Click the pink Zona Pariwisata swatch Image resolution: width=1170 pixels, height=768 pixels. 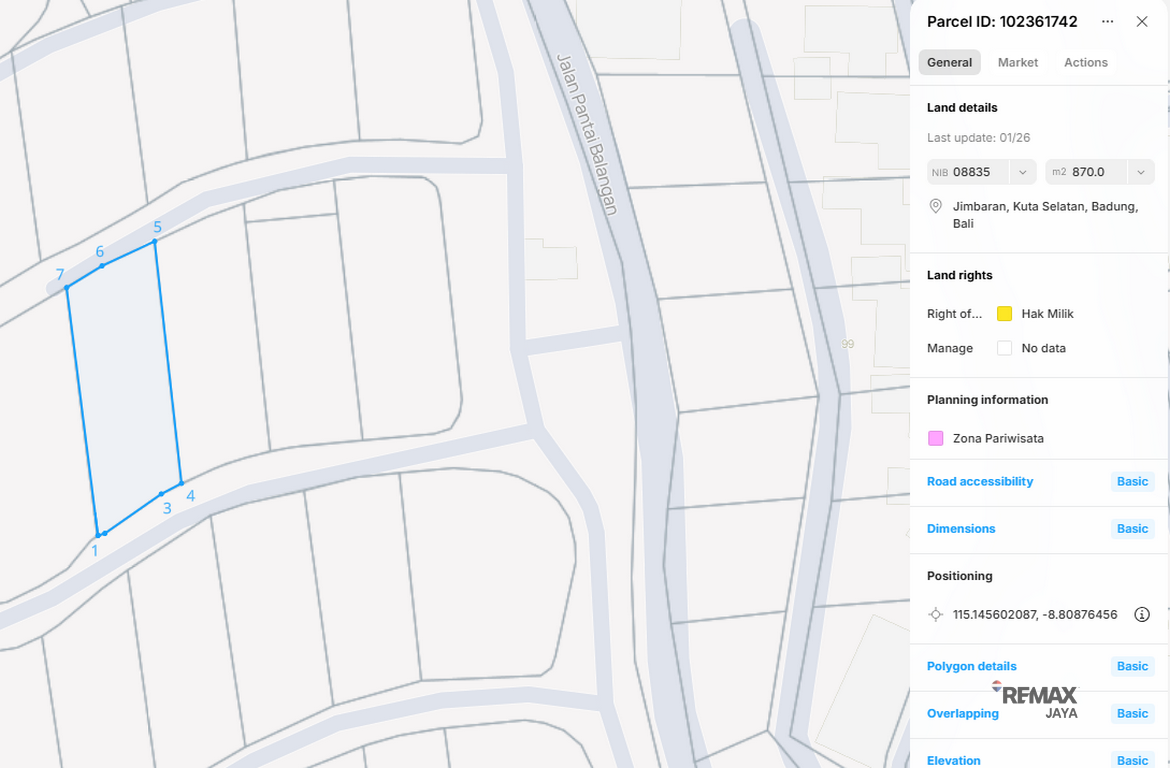(935, 438)
